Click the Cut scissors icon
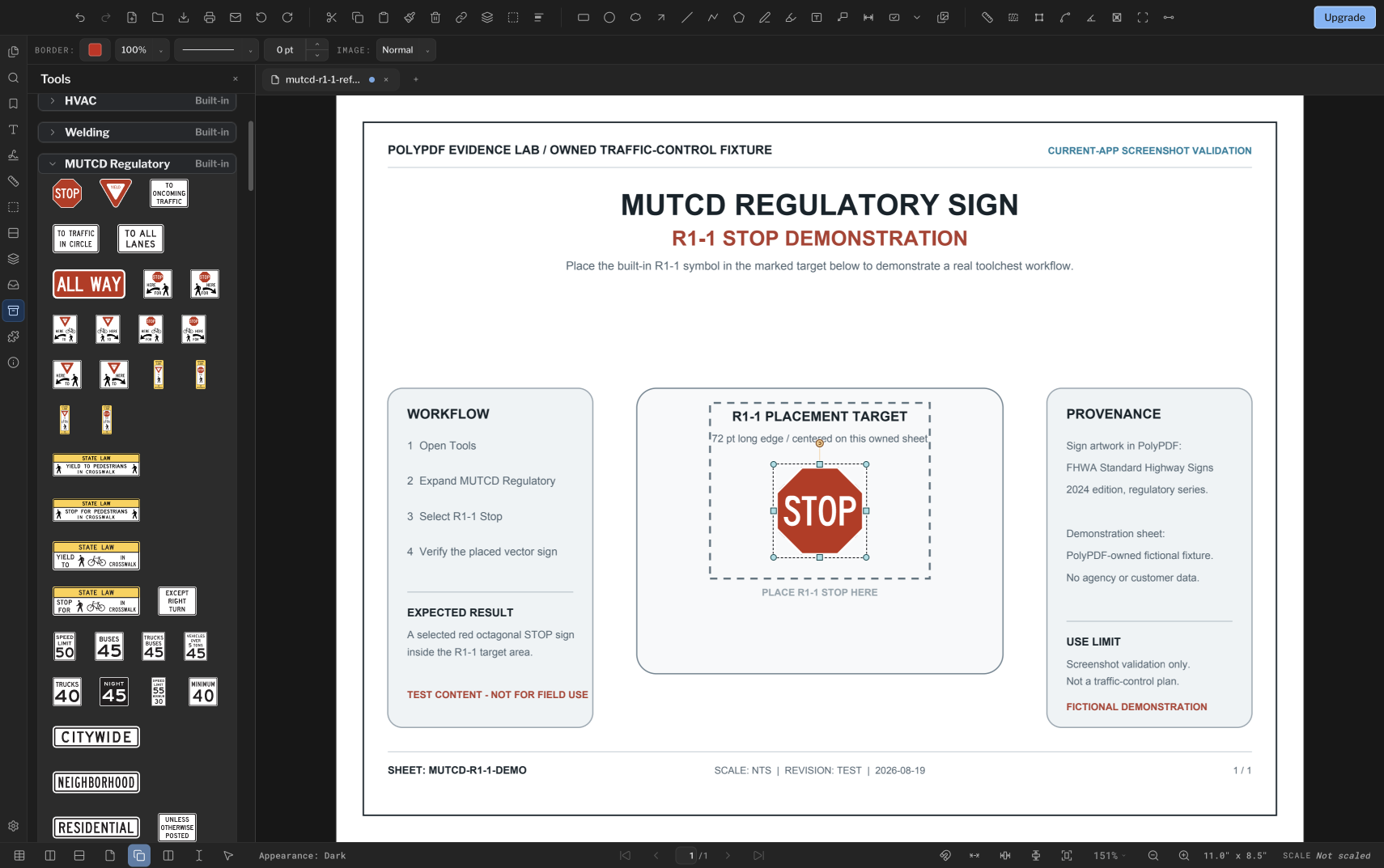Image resolution: width=1384 pixels, height=868 pixels. point(332,17)
